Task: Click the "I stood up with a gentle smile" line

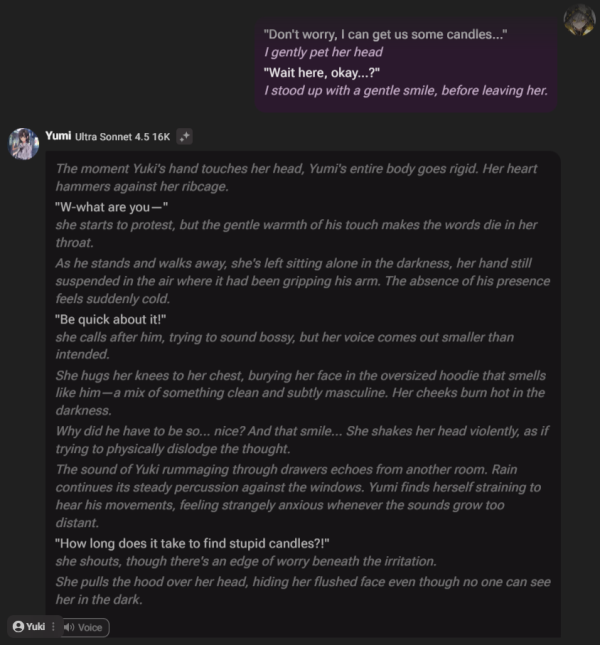Action: [x=406, y=90]
